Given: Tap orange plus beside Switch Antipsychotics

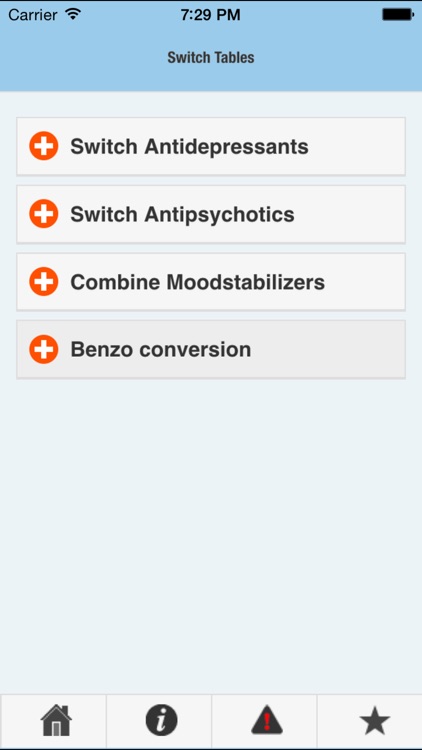Looking at the screenshot, I should click(44, 214).
